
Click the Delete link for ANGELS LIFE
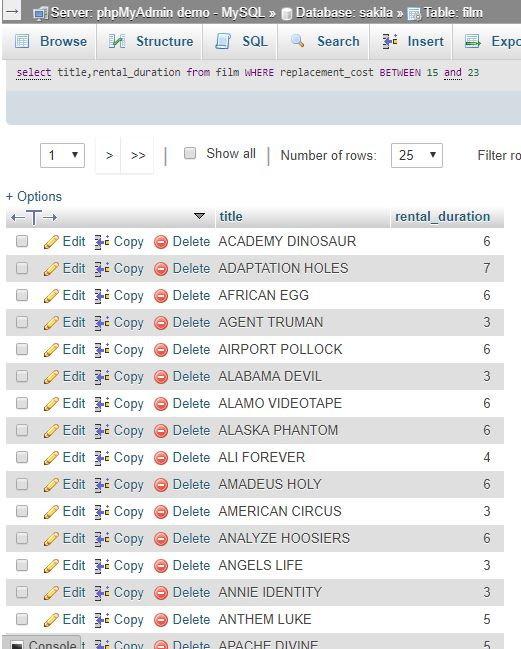click(x=191, y=565)
